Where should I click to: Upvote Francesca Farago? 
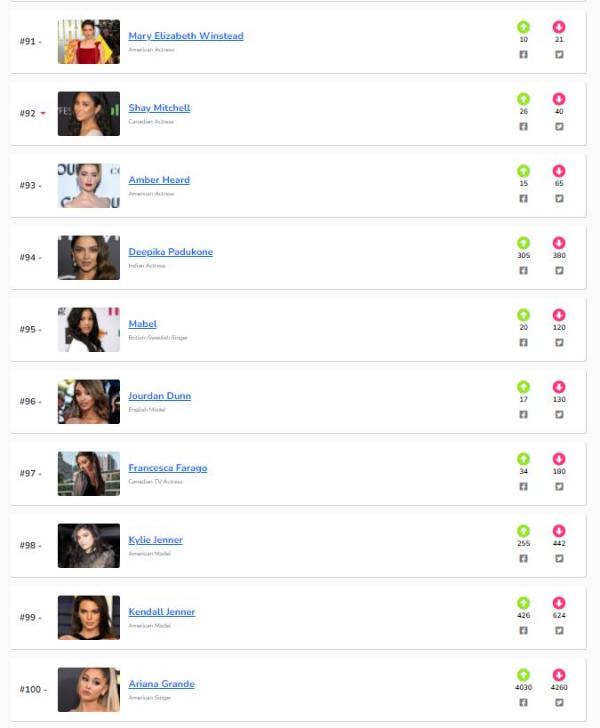(523, 459)
